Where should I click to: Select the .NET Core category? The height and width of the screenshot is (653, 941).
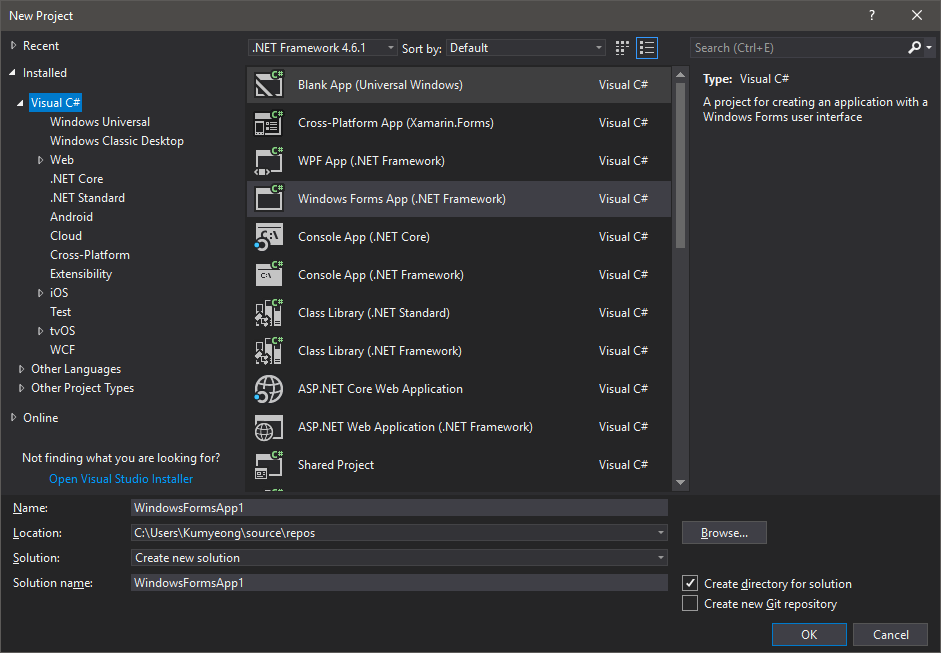click(77, 179)
